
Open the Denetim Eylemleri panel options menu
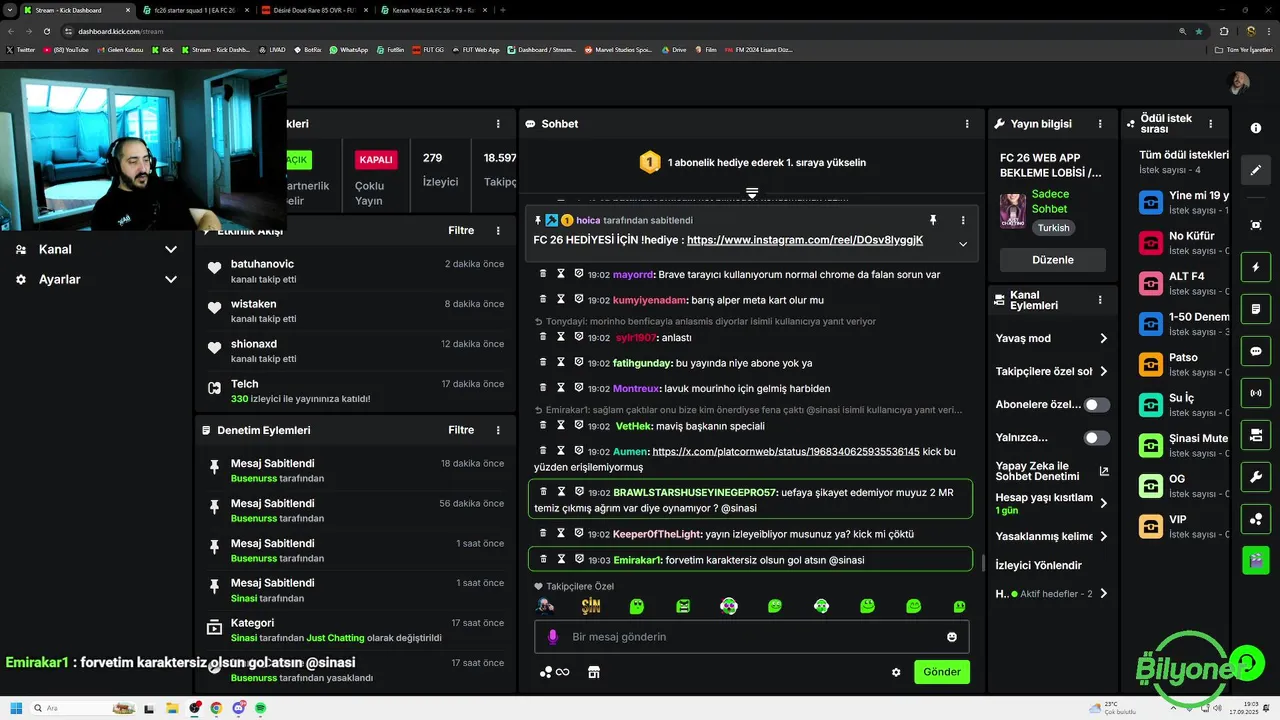498,430
